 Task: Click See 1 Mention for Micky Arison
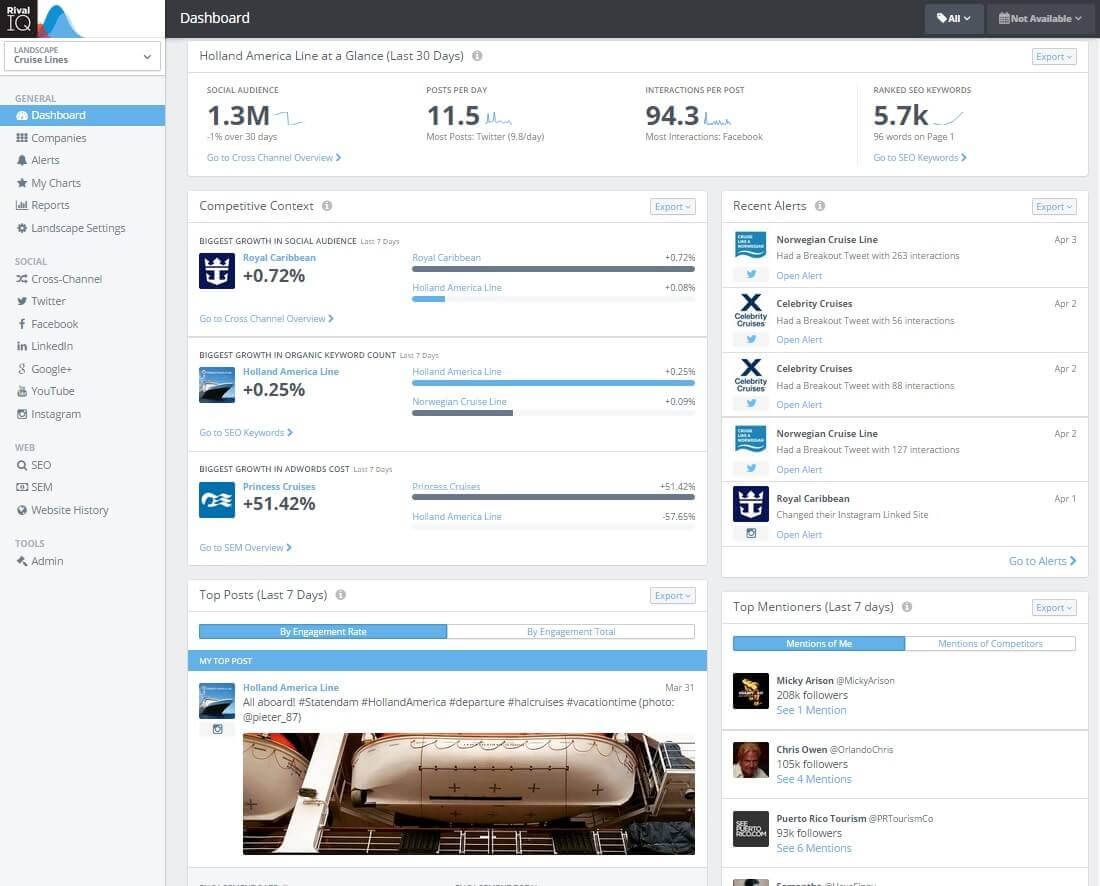811,710
